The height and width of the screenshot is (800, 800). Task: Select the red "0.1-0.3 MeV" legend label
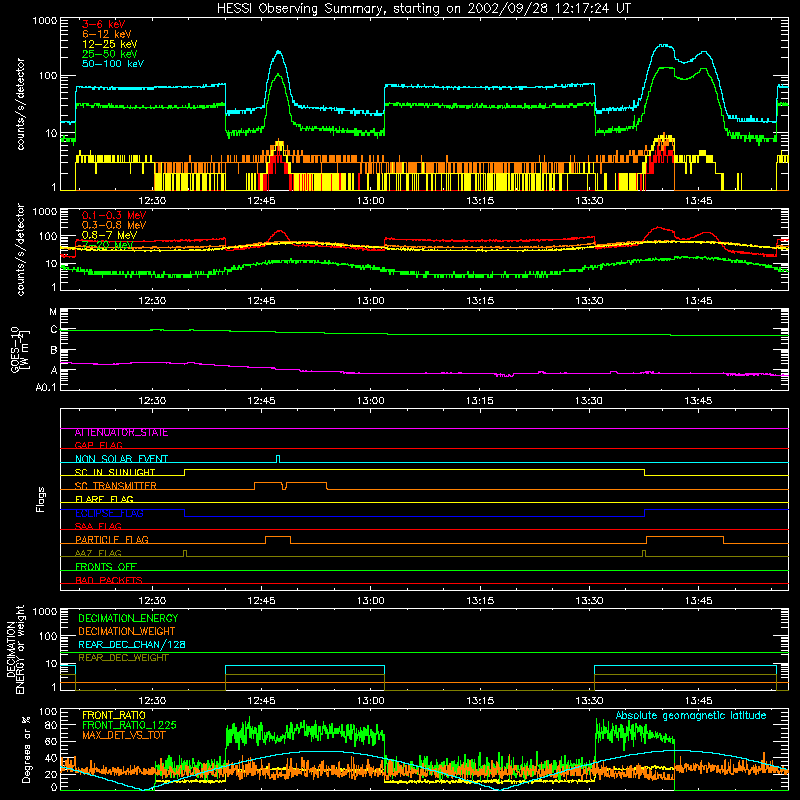pyautogui.click(x=114, y=215)
